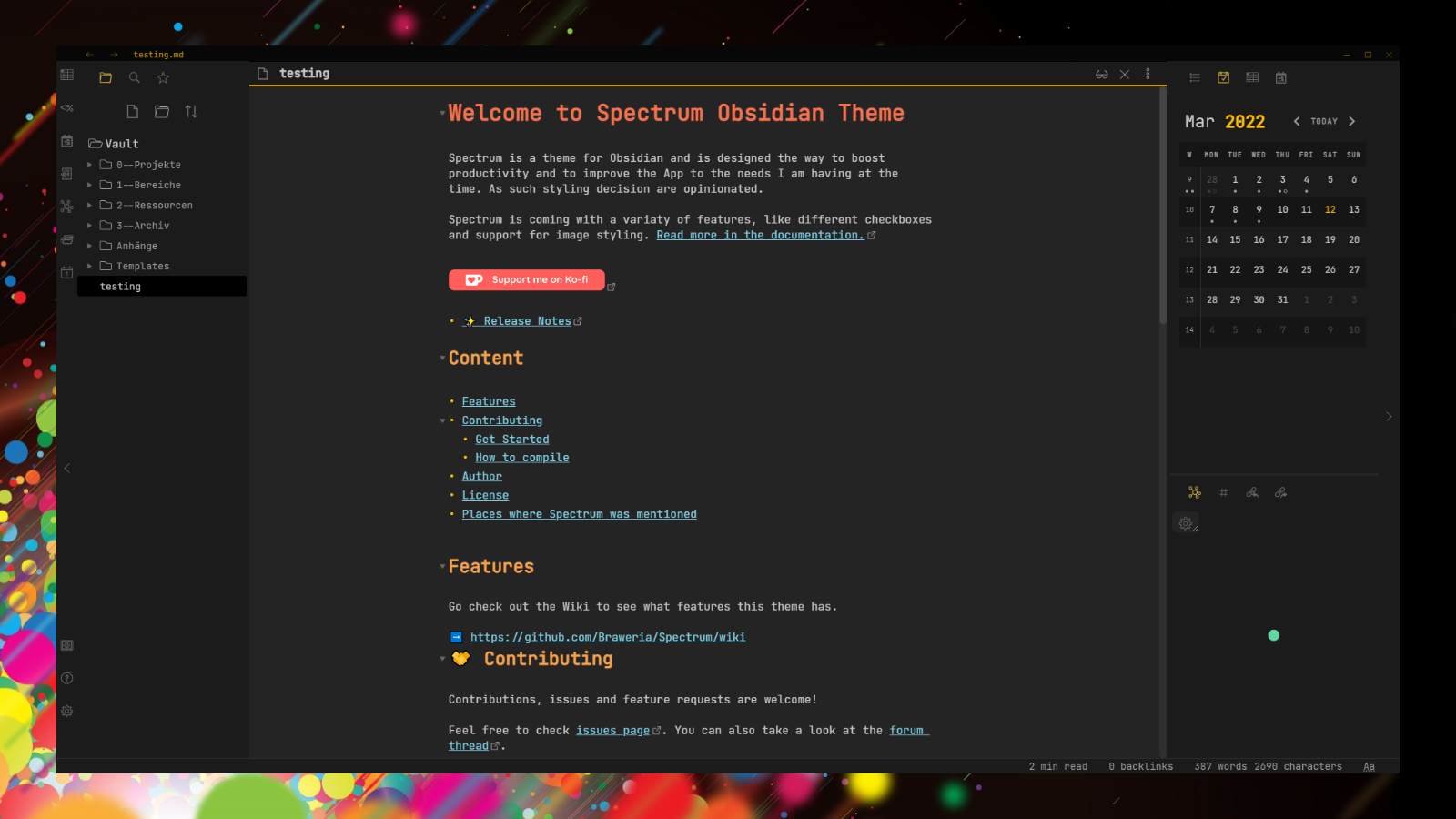Open local graph tab in right panel
1456x819 pixels.
tap(1195, 492)
